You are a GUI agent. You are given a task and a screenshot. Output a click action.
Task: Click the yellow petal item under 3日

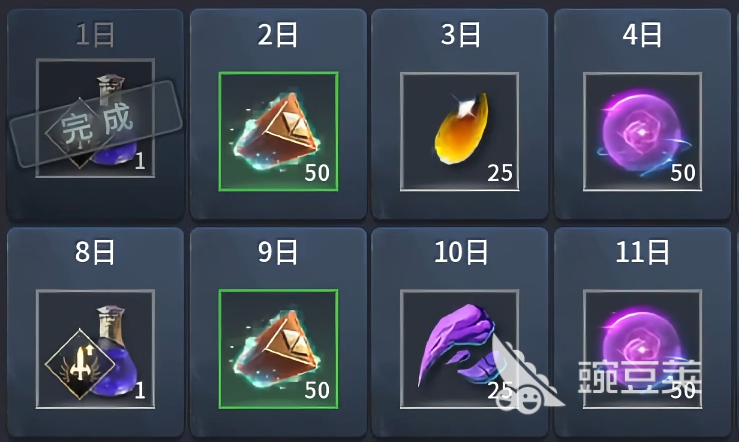pos(460,131)
